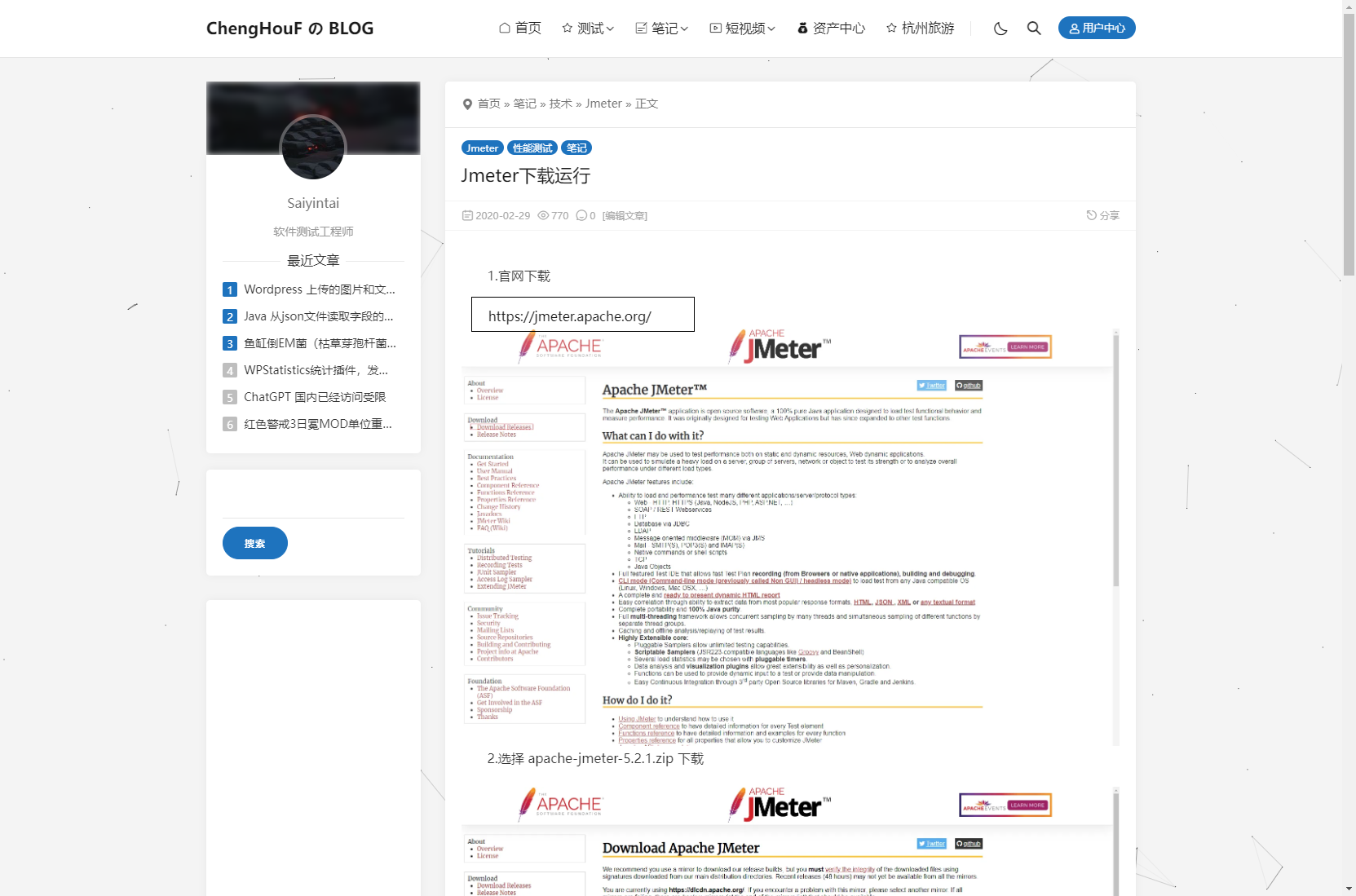Click the Saiyintai author avatar
The image size is (1356, 896).
(313, 148)
